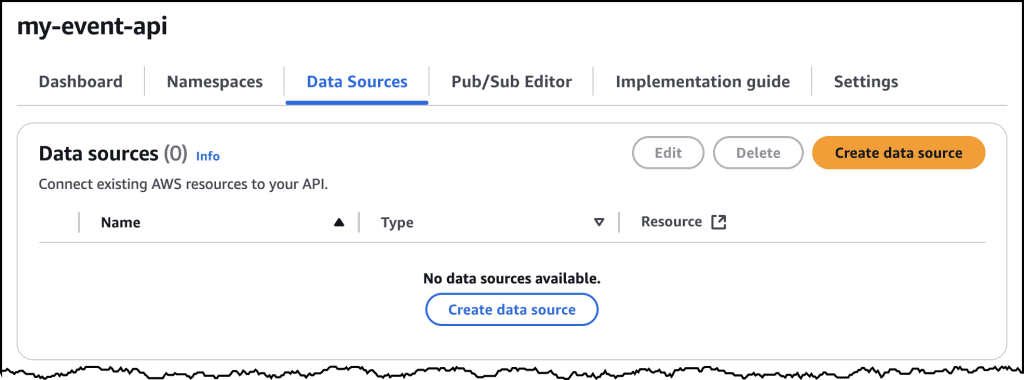
Task: Sort ascending using the Name column arrow
Action: pos(338,222)
